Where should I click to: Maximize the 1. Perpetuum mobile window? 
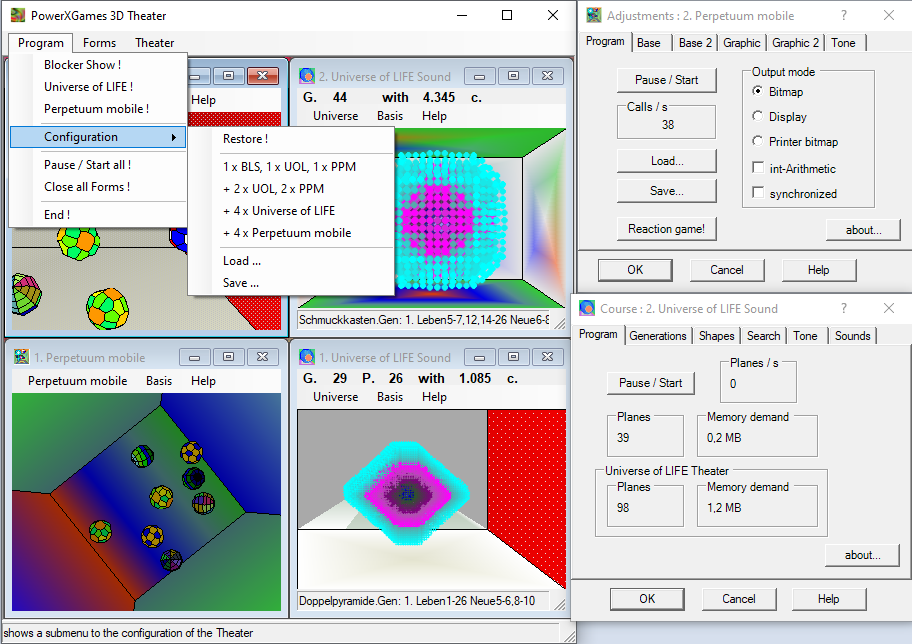229,357
